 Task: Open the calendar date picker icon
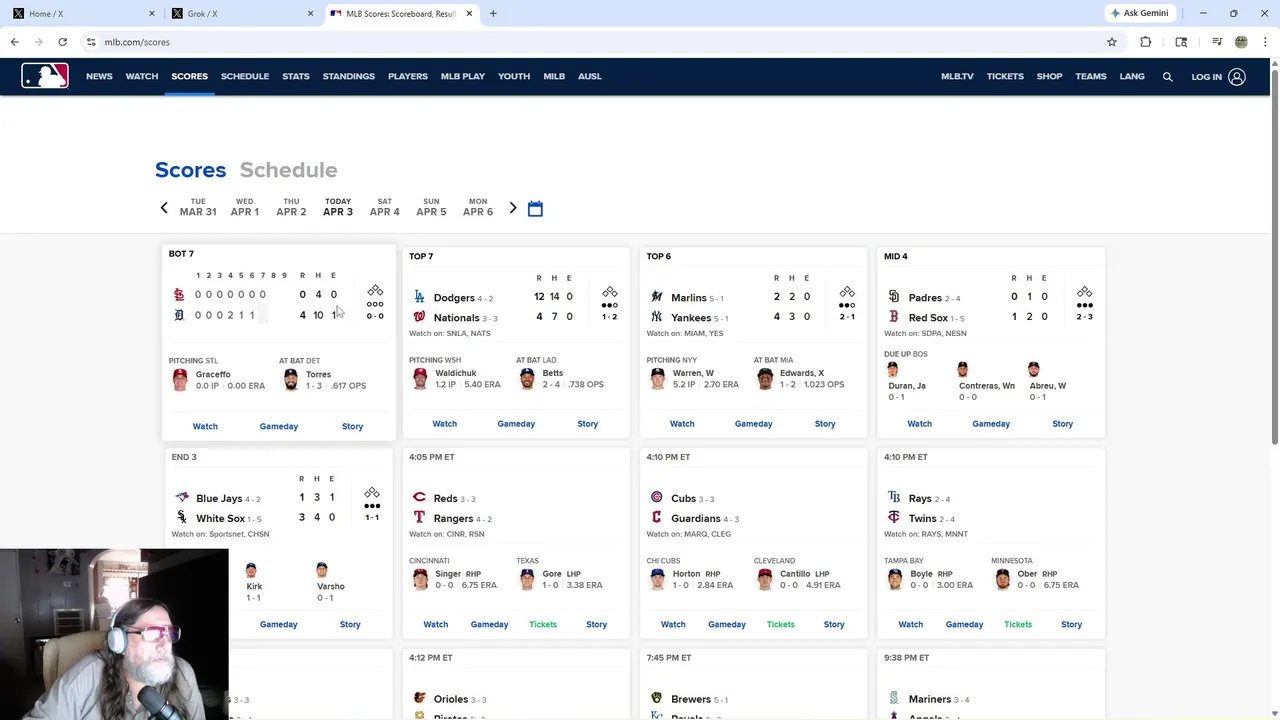[535, 208]
